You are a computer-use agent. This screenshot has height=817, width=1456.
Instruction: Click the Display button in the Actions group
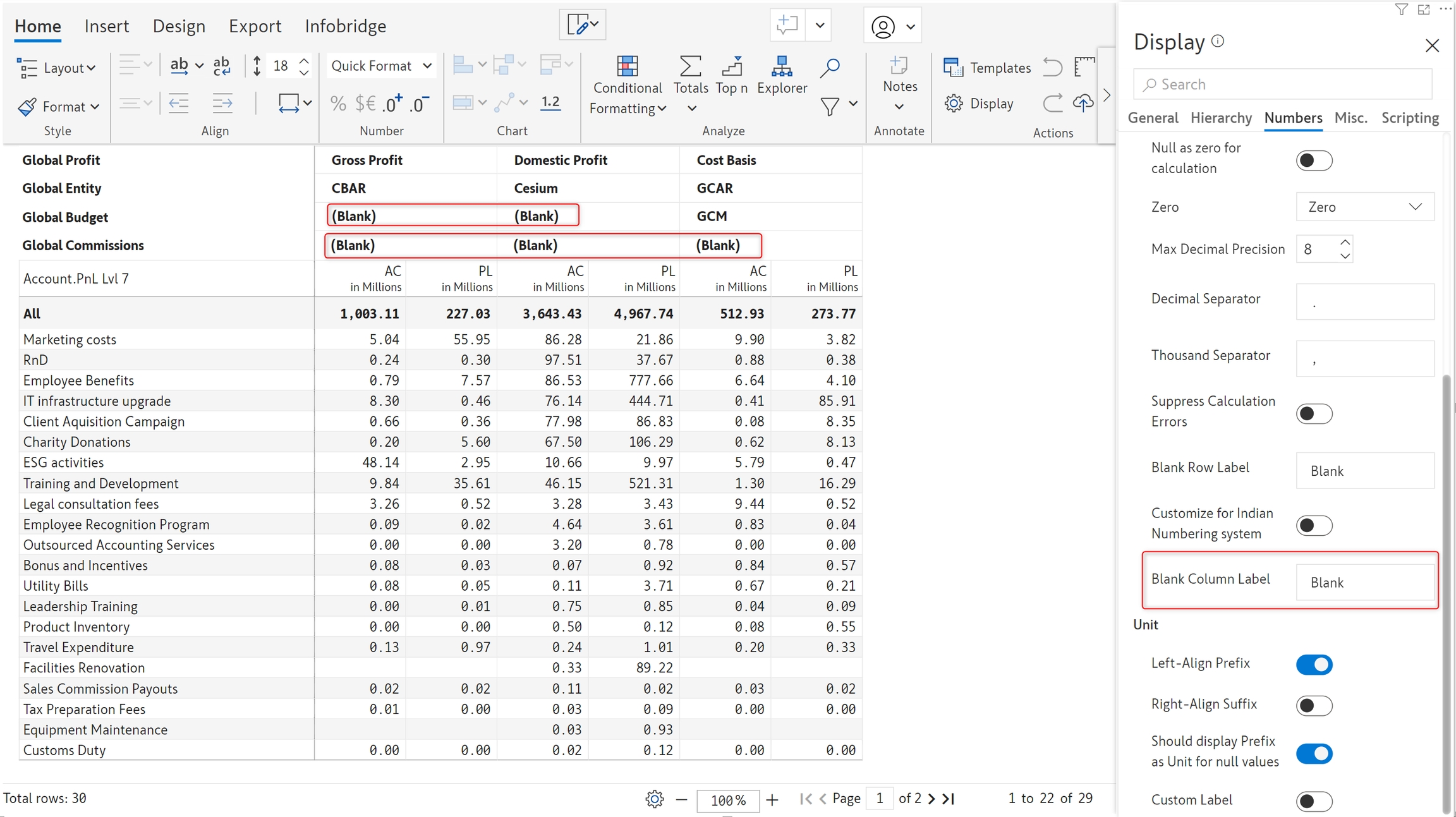pyautogui.click(x=979, y=103)
